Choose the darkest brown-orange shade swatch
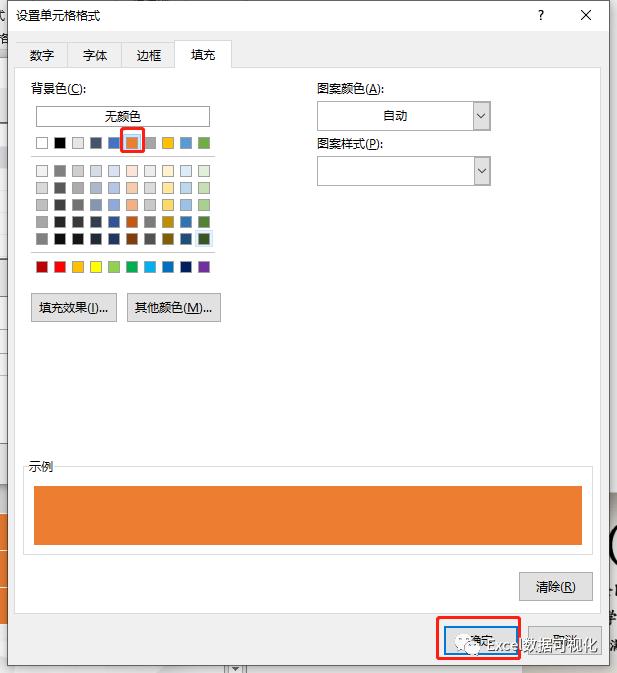 pos(132,239)
